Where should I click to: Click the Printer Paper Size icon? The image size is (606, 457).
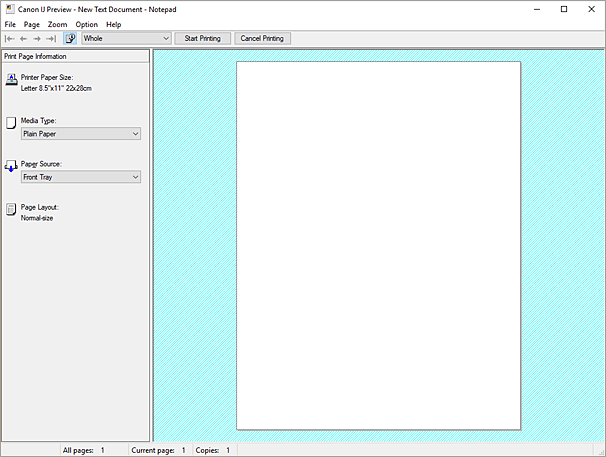(x=12, y=81)
